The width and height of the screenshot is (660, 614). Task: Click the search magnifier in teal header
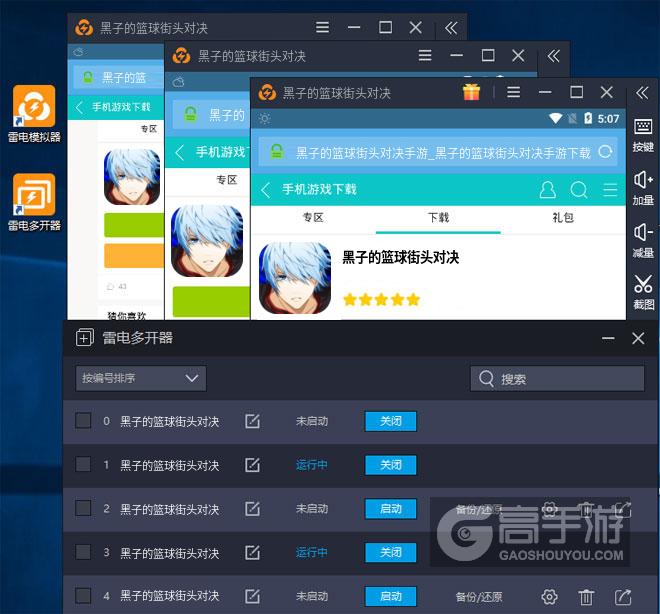click(578, 190)
